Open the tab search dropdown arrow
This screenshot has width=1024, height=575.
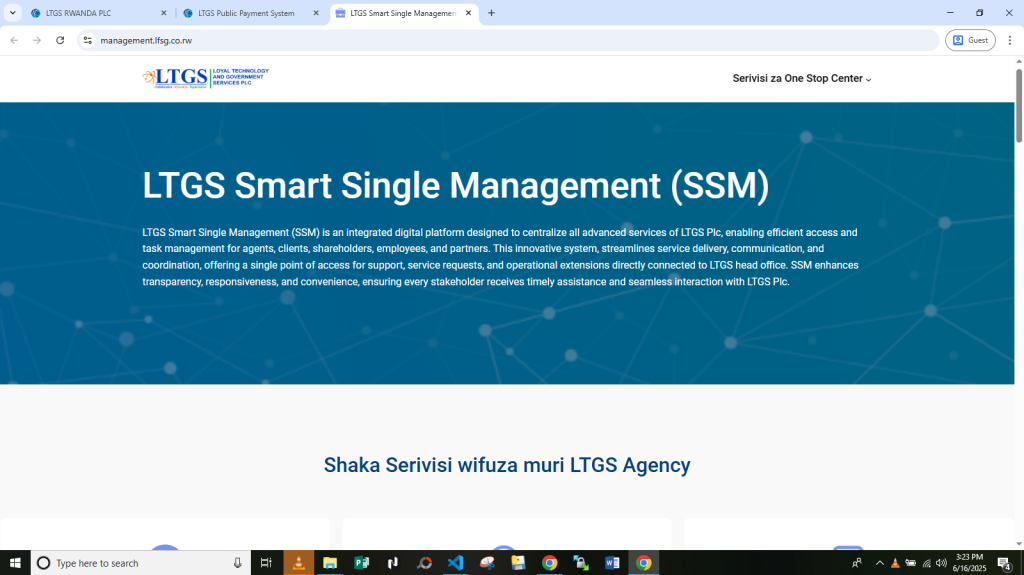[x=12, y=13]
